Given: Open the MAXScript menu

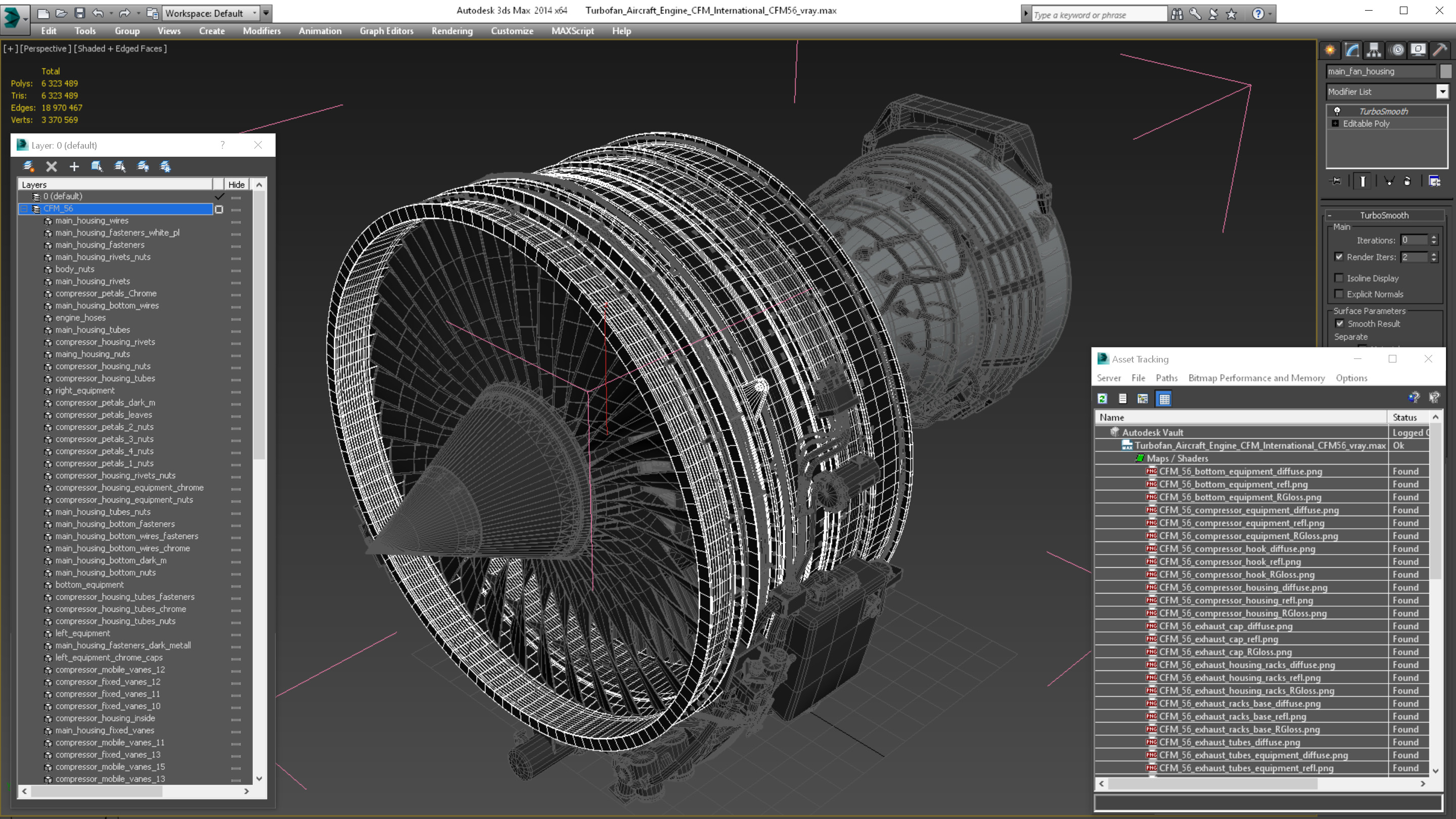Looking at the screenshot, I should 573,31.
